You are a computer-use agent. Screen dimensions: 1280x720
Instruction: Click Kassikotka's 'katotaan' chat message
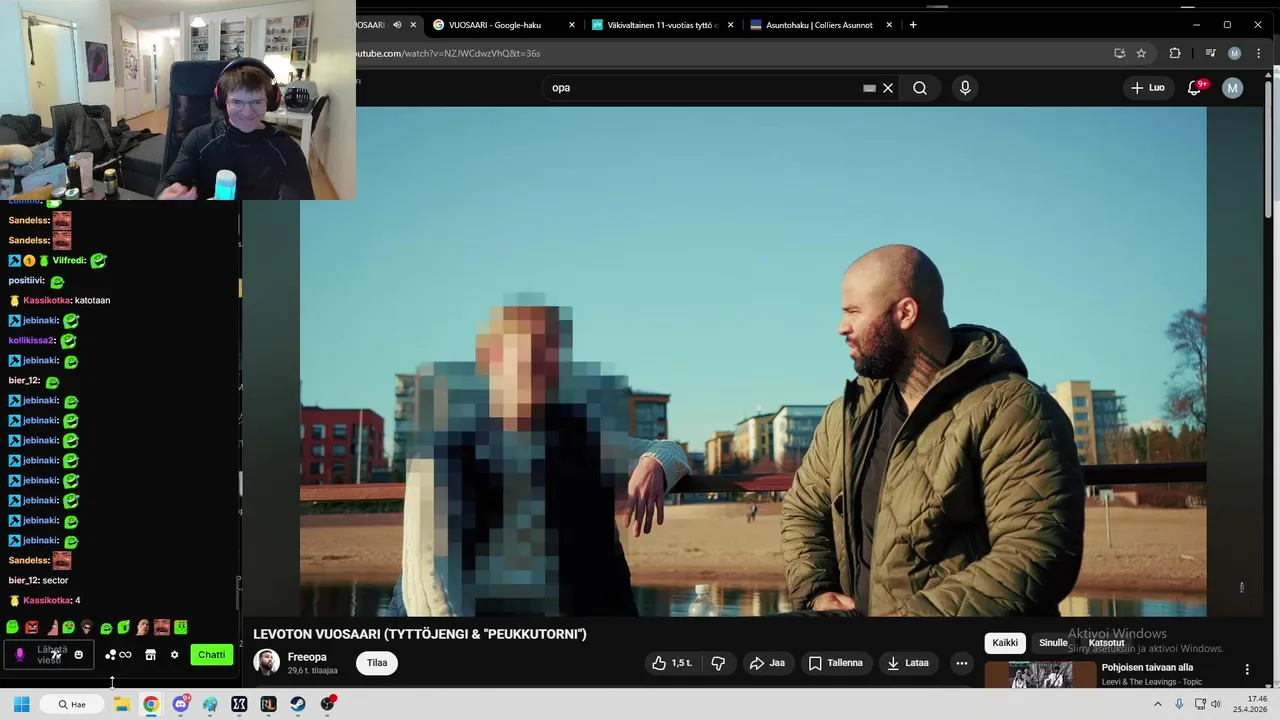click(x=92, y=300)
